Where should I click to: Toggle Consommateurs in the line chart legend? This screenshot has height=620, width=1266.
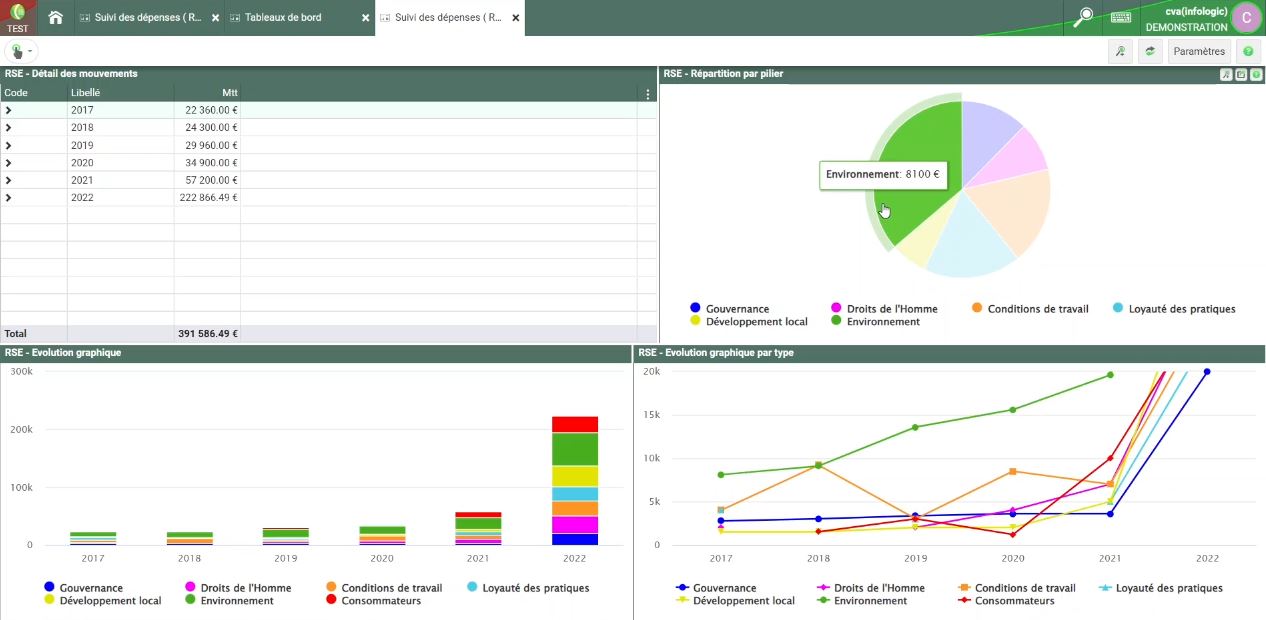[x=1006, y=601]
